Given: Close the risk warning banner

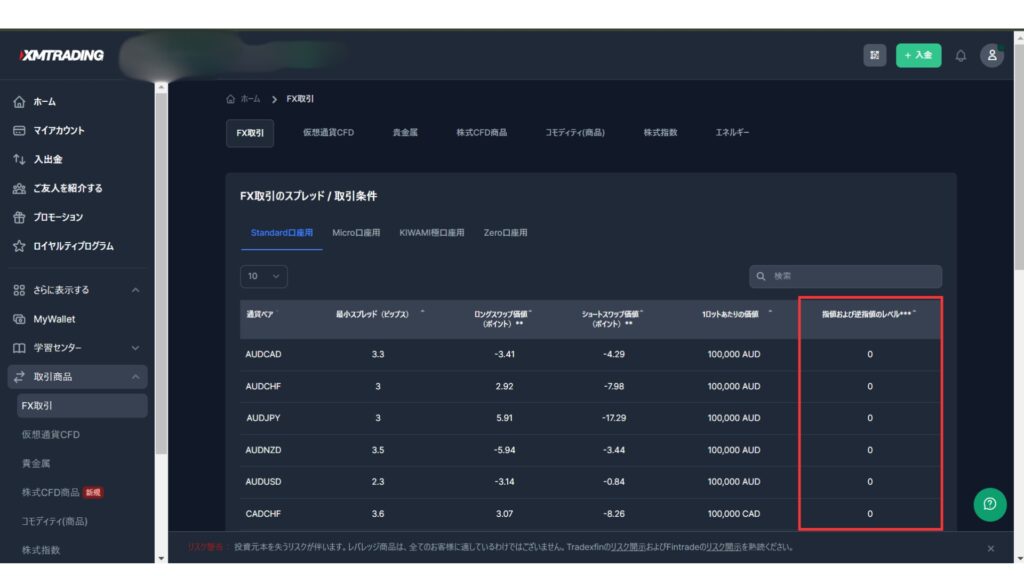Looking at the screenshot, I should 991,548.
